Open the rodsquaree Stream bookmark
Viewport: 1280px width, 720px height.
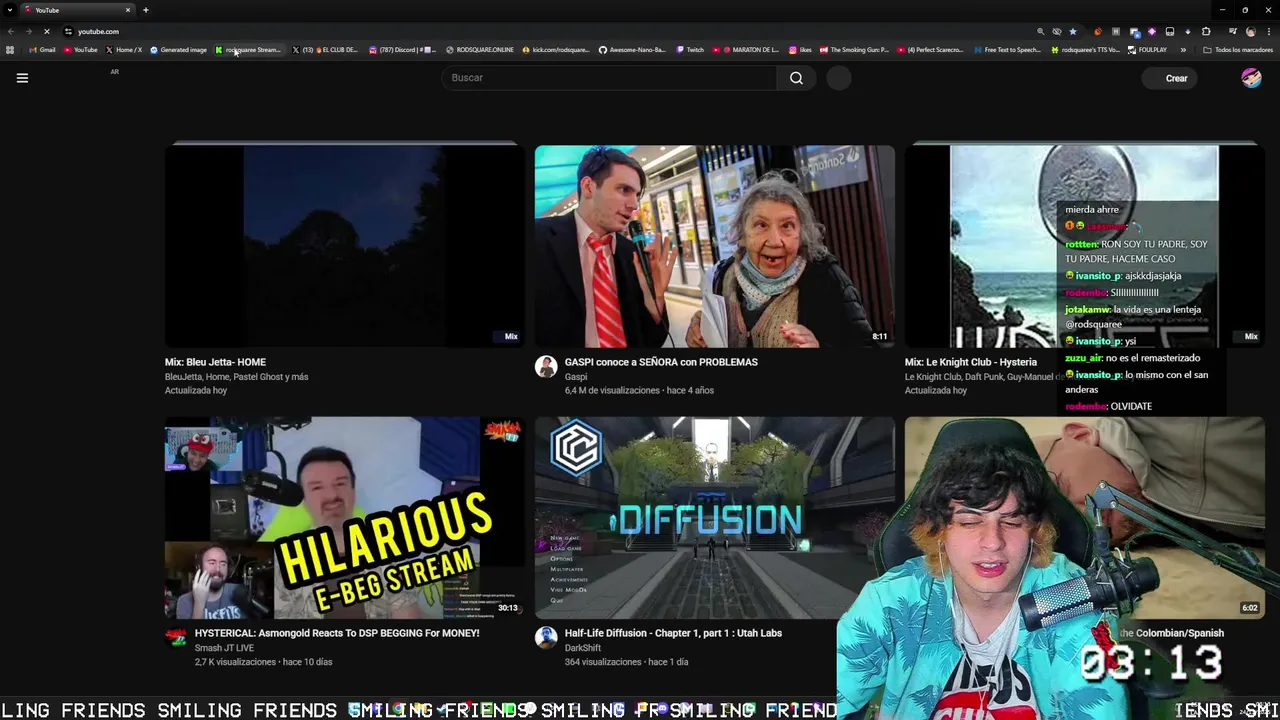(x=248, y=50)
